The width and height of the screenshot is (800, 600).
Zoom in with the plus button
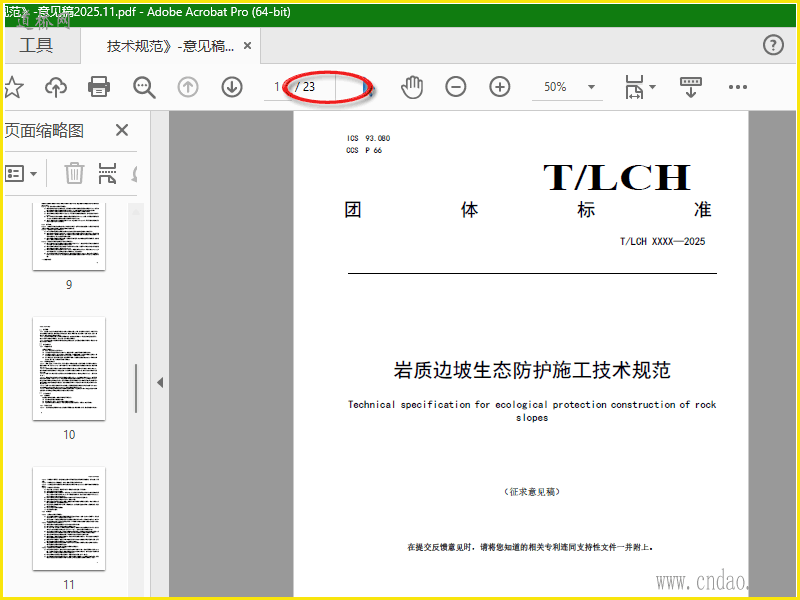(x=499, y=87)
